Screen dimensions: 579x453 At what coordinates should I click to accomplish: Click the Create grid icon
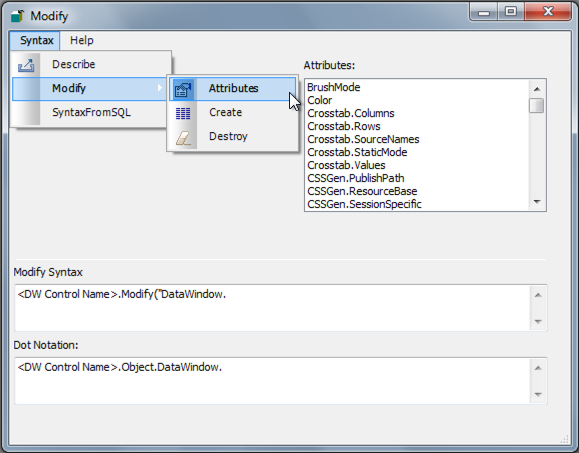183,113
